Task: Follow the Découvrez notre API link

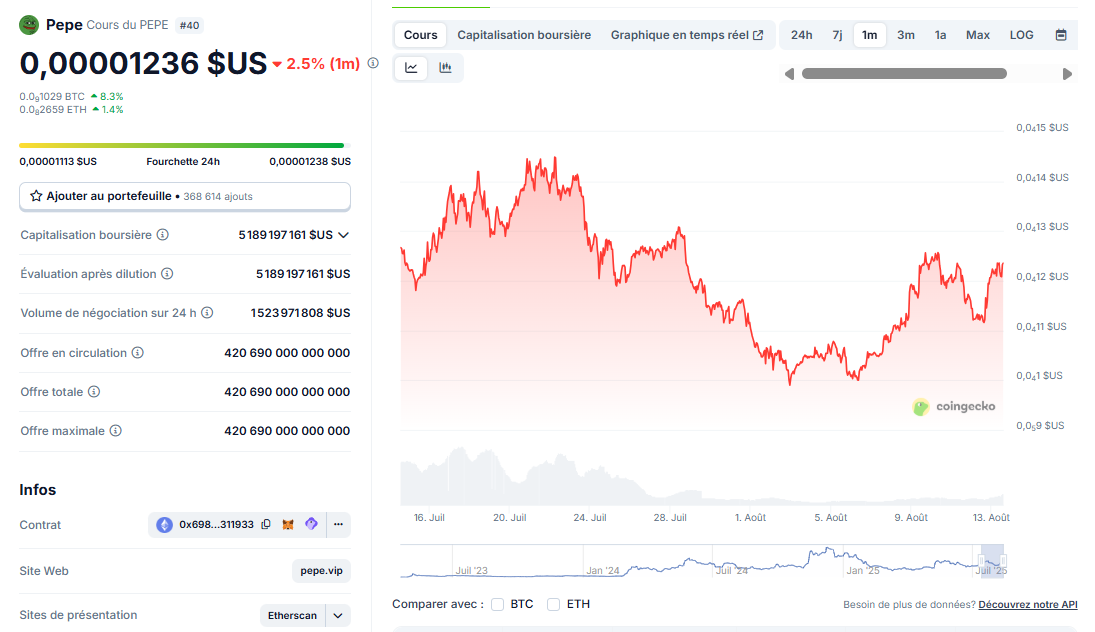Action: point(1027,605)
